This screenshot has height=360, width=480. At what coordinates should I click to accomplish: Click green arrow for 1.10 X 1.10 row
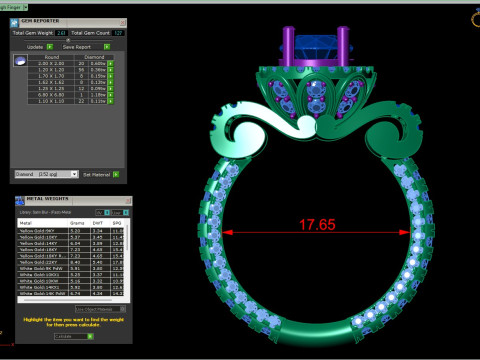click(111, 101)
